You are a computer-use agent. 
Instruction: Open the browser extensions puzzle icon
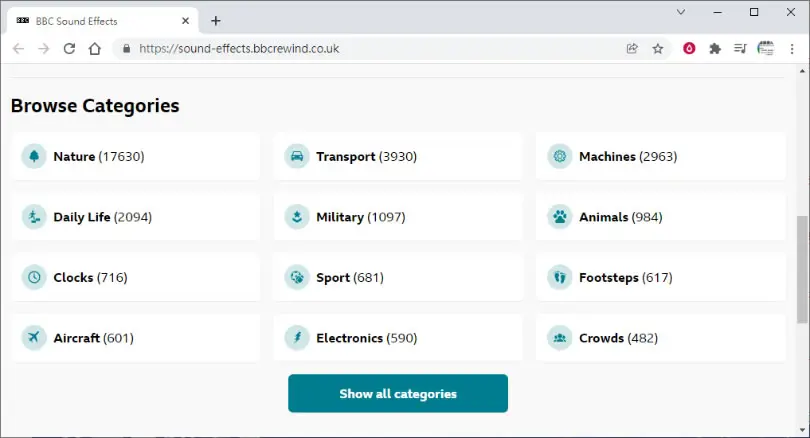715,49
